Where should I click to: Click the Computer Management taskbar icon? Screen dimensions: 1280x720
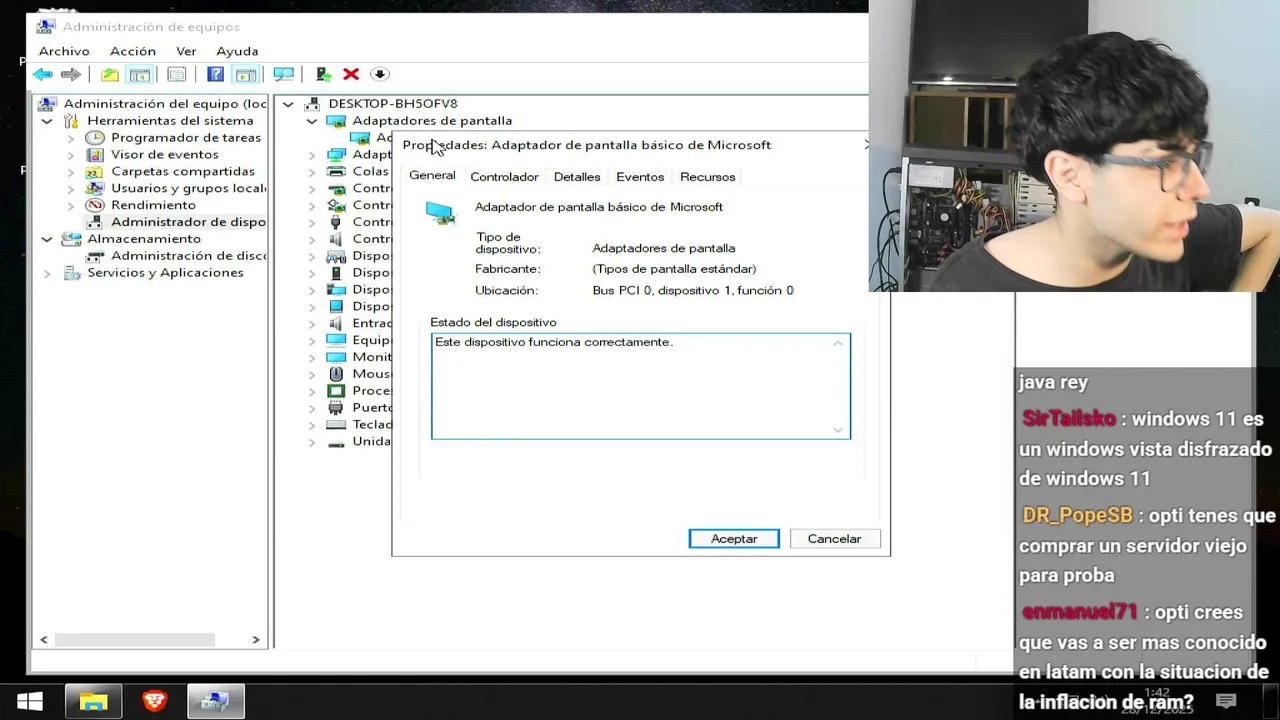tap(215, 701)
